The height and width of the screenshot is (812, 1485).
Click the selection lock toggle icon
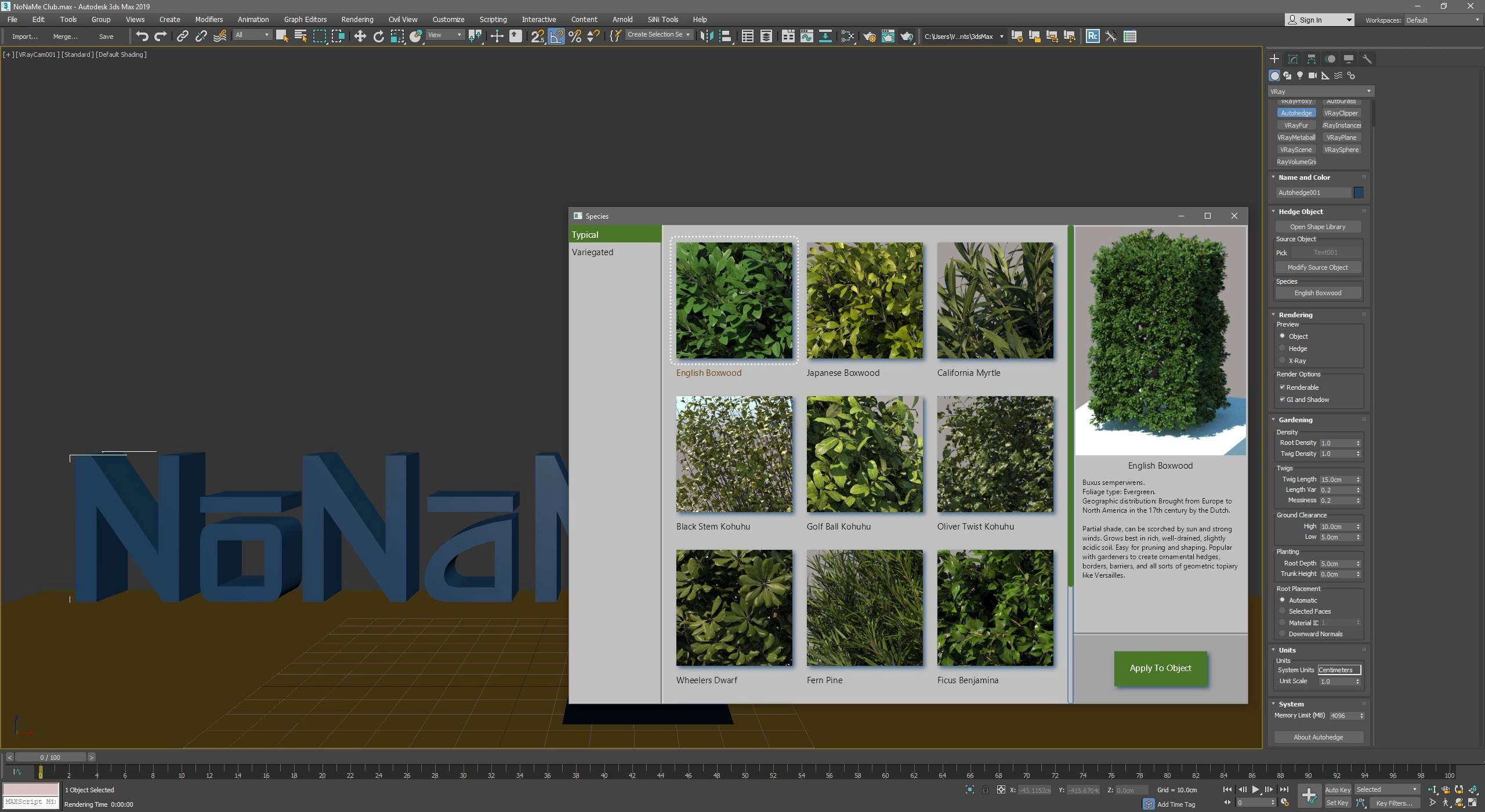pyautogui.click(x=985, y=790)
